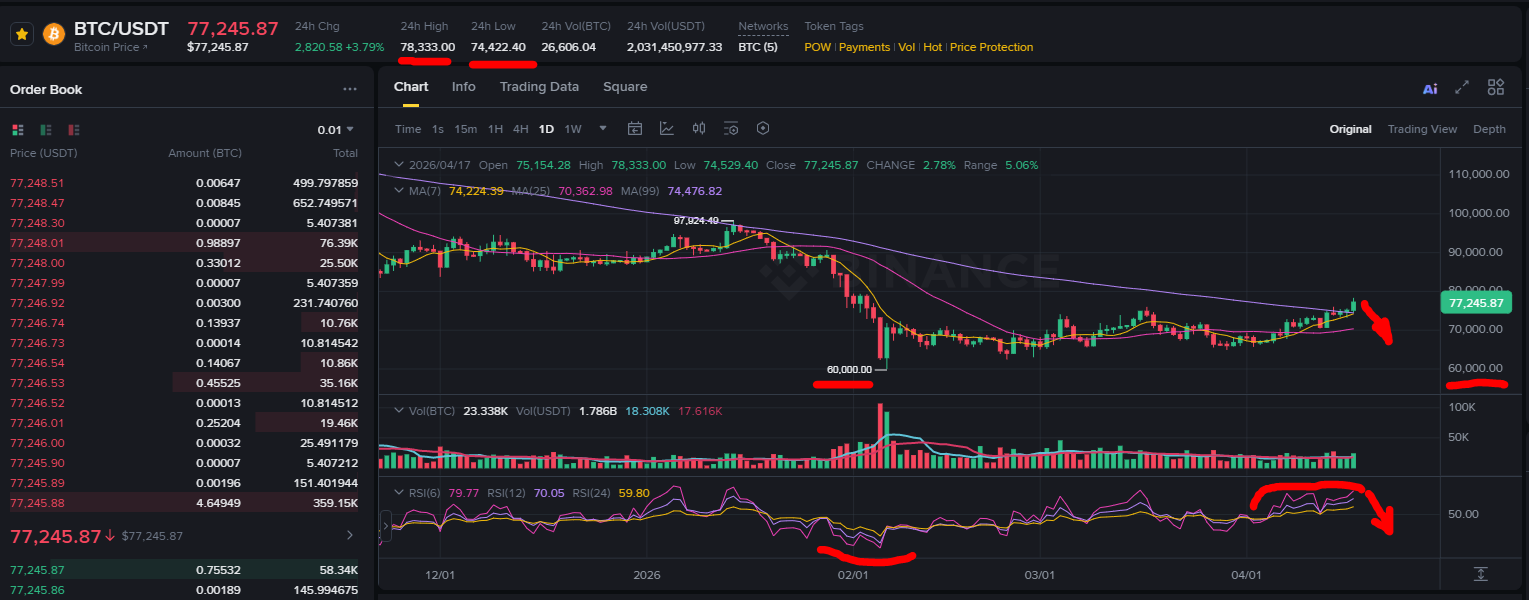Select the 1W time interval

573,129
